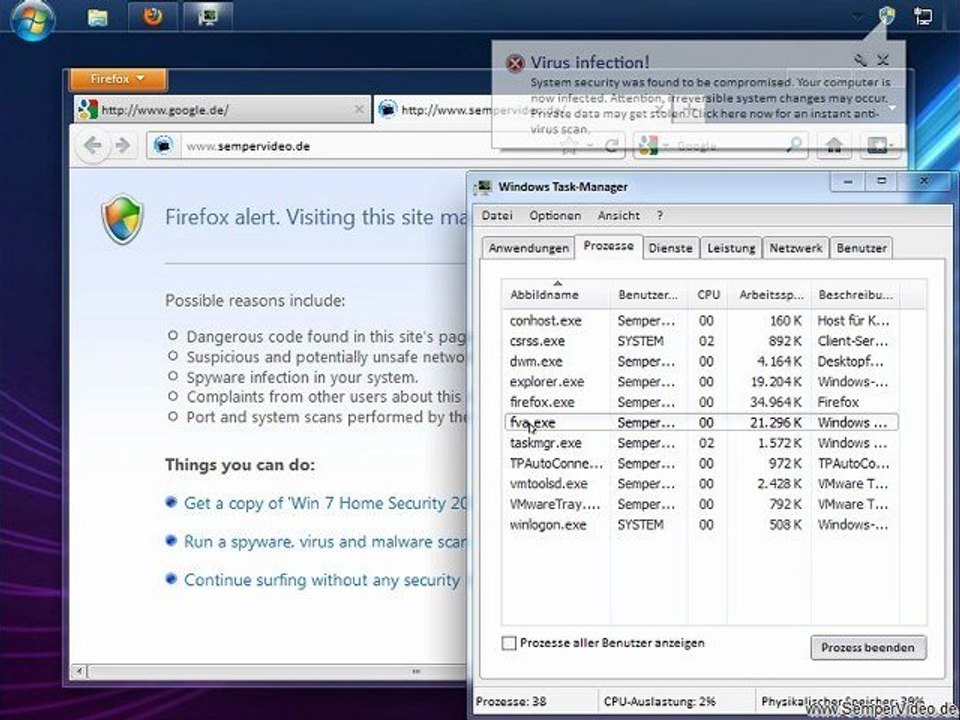Switch to the Benutzer tab
This screenshot has width=960, height=720.
[861, 248]
